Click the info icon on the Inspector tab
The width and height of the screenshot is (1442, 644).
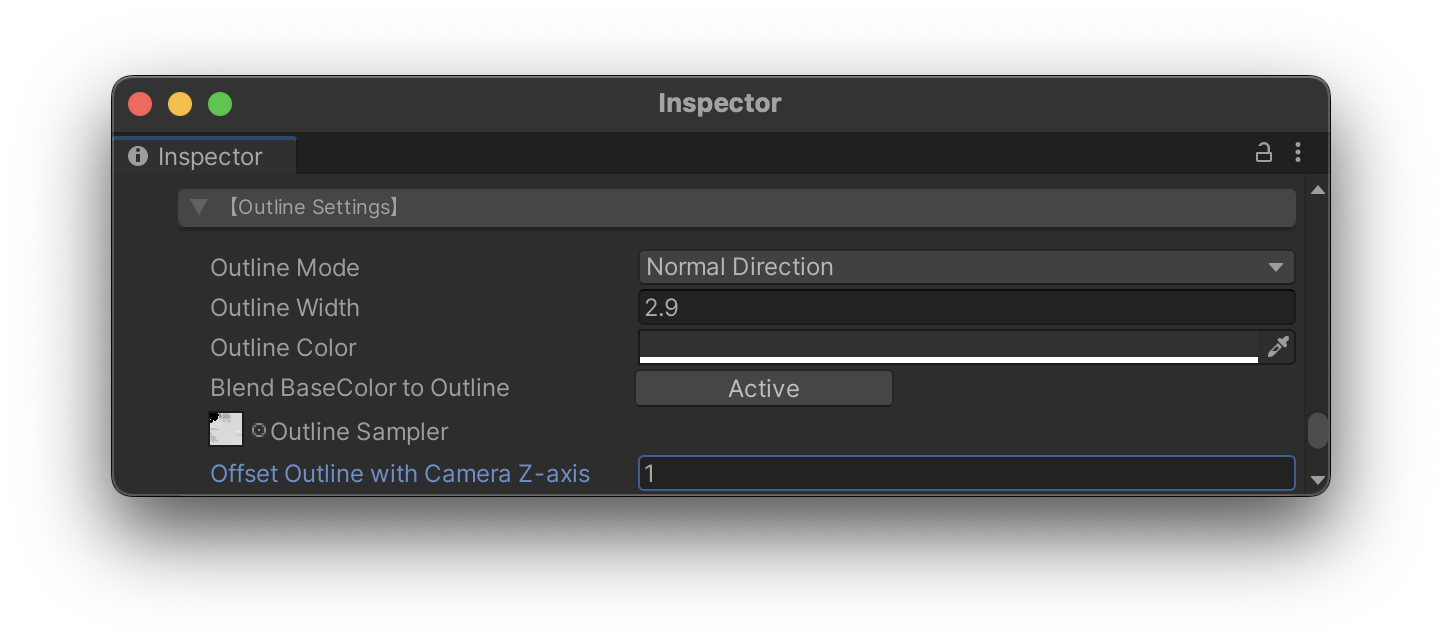[x=137, y=156]
